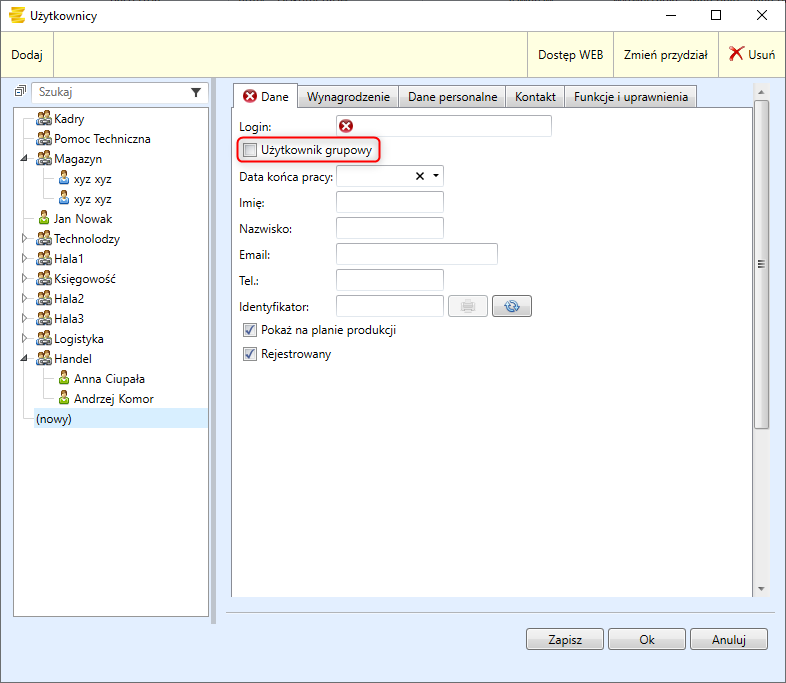Expand the Technolodzy group
The height and width of the screenshot is (683, 786).
[25, 239]
